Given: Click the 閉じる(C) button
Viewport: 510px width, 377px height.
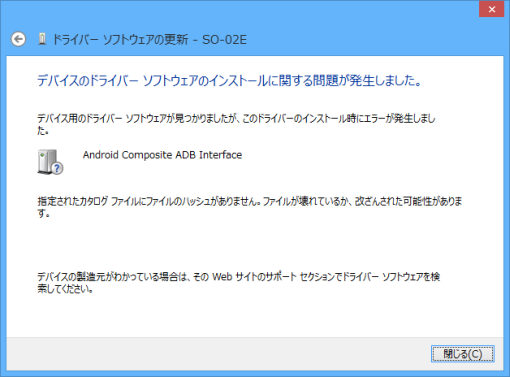Looking at the screenshot, I should [463, 354].
